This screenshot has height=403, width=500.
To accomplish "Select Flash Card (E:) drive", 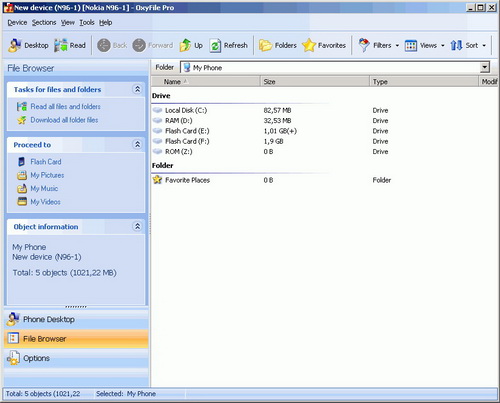I will point(187,131).
